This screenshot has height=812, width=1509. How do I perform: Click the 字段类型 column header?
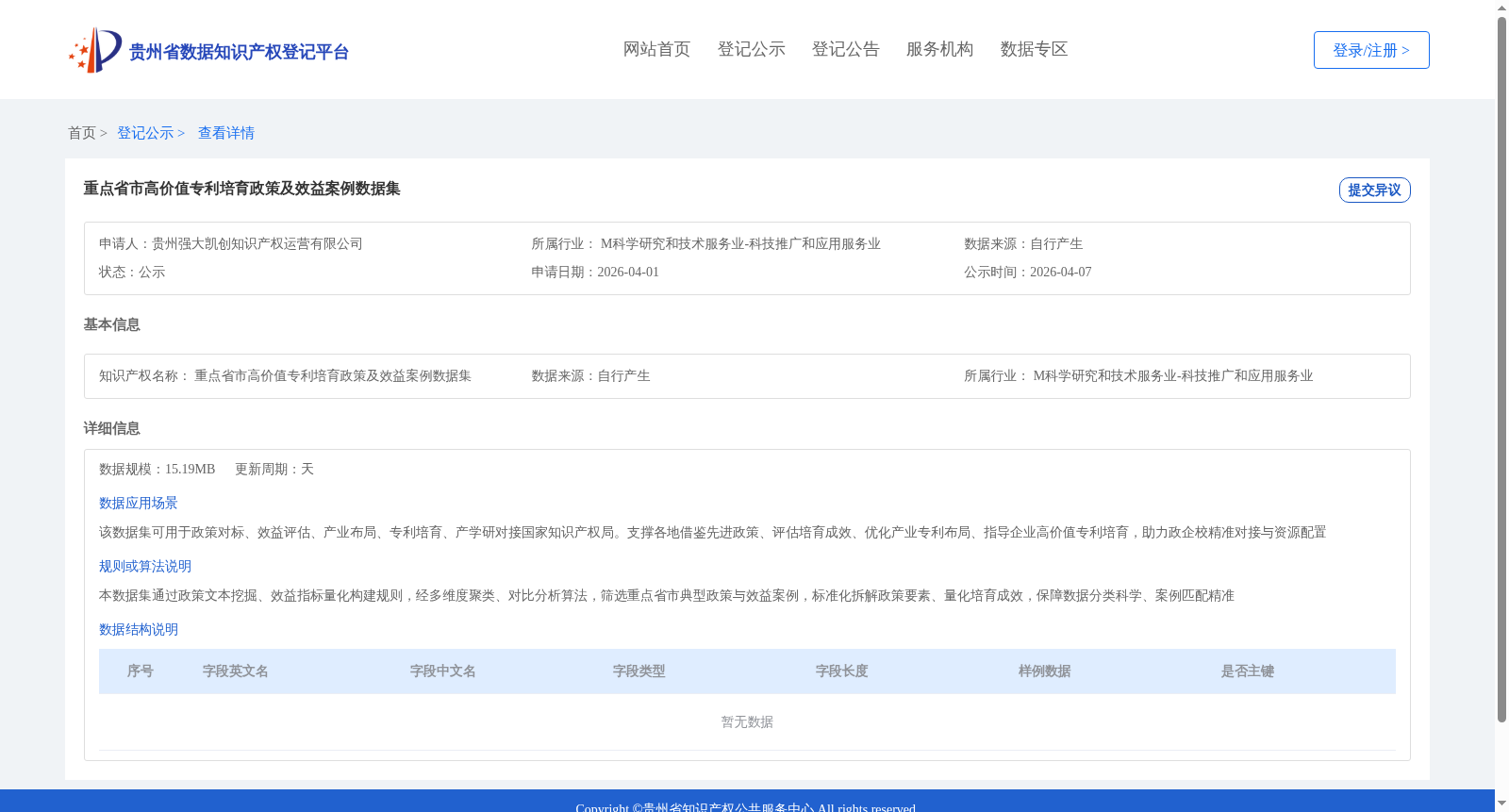[x=639, y=671]
